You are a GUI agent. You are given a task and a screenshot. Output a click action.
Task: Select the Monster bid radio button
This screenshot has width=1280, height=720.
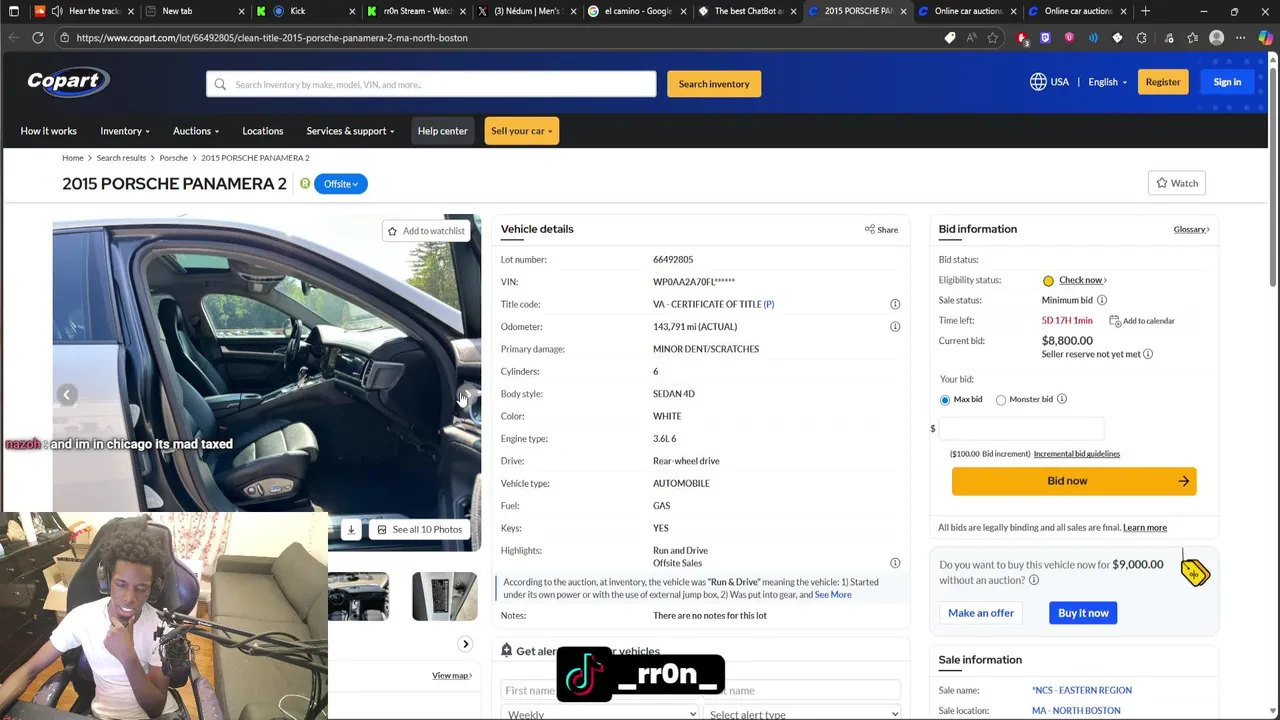[1001, 400]
